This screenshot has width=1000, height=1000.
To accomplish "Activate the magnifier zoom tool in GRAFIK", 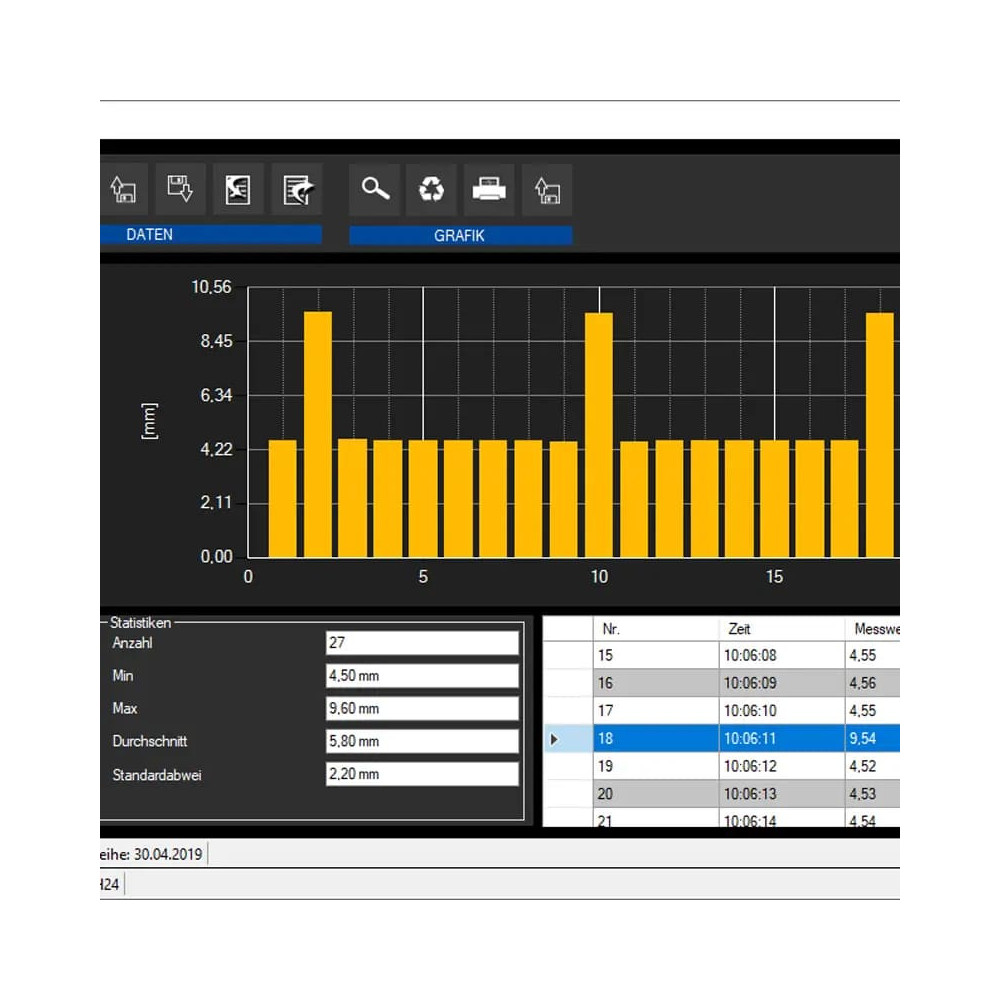I will [x=375, y=189].
